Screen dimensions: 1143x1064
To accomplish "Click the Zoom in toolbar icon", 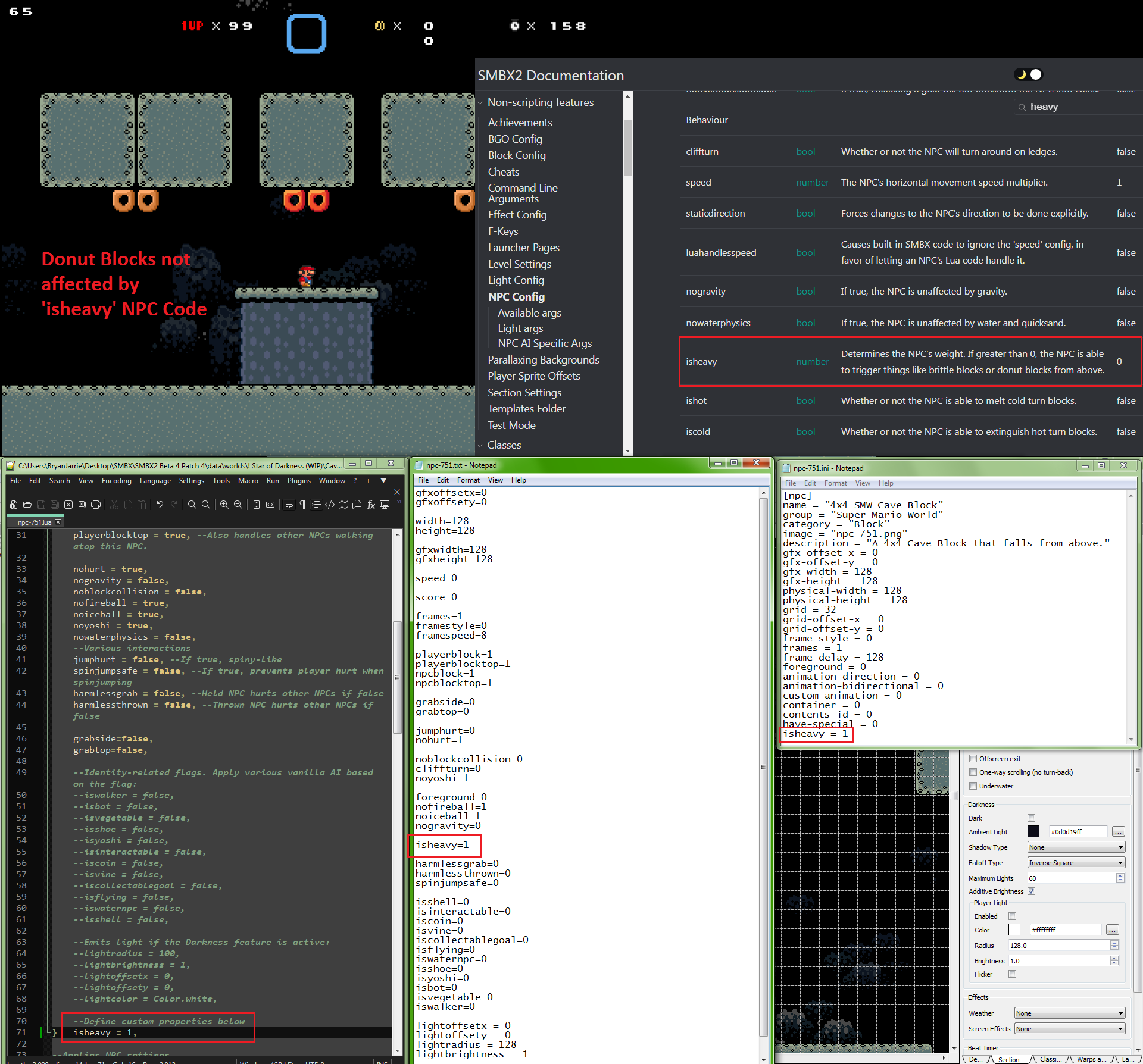I will point(224,505).
